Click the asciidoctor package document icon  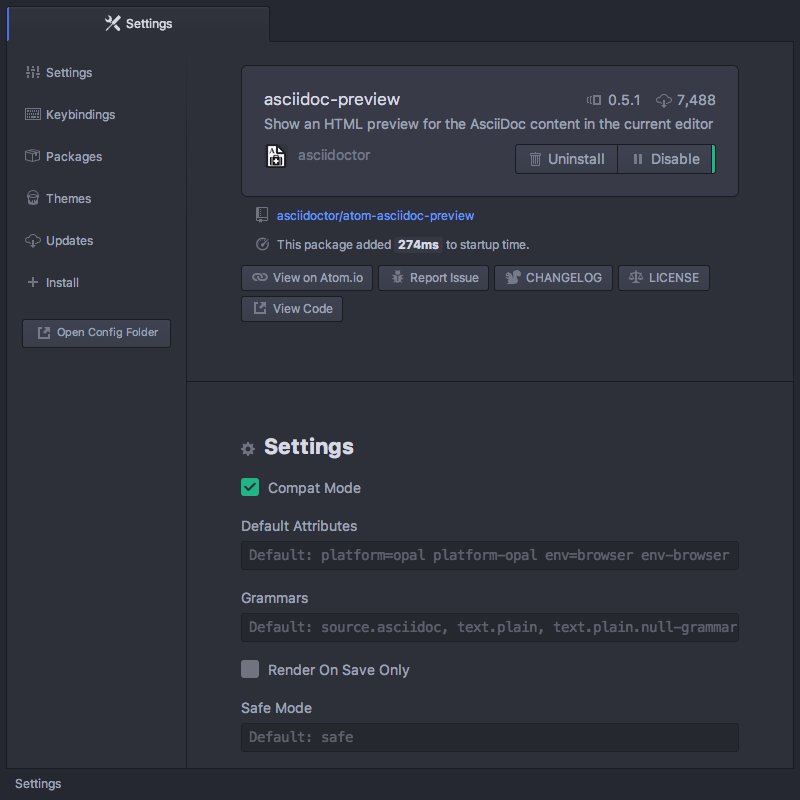coord(276,156)
